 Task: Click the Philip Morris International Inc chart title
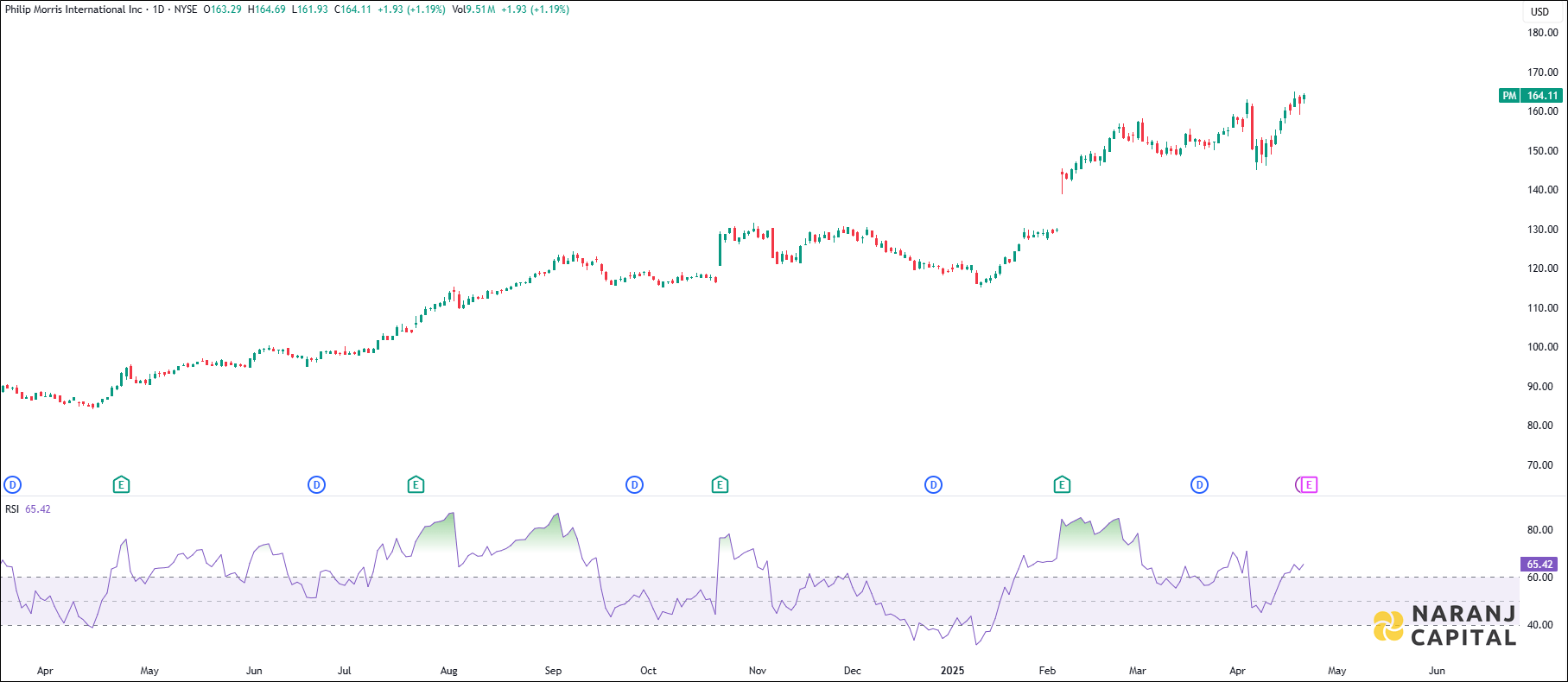point(73,9)
